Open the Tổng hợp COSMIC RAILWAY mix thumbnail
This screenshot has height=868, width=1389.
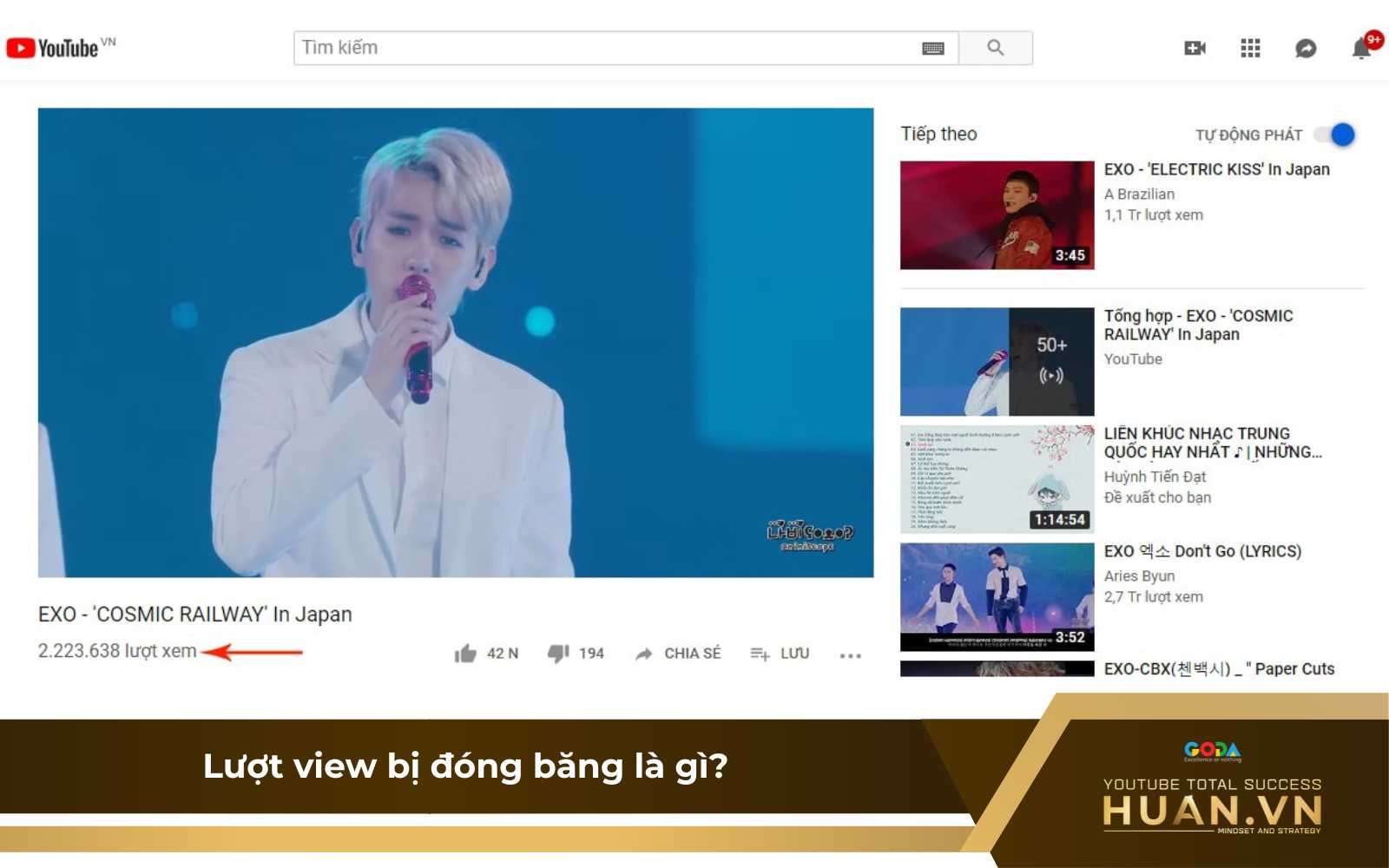[997, 361]
